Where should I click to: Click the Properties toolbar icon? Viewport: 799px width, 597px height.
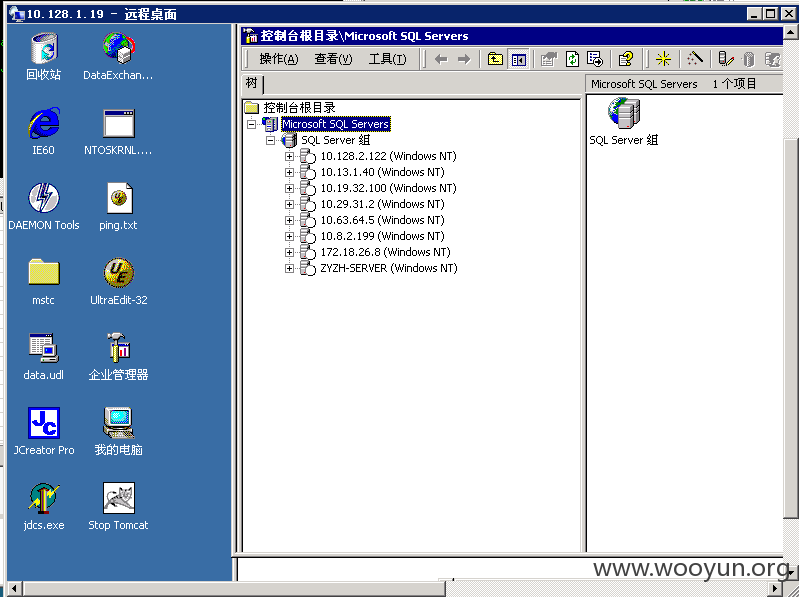click(549, 60)
